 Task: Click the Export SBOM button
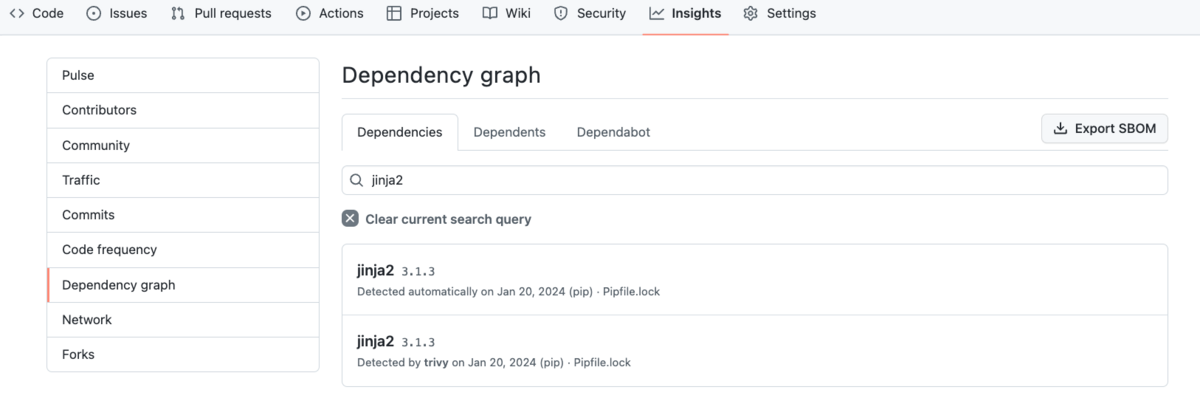click(1105, 129)
